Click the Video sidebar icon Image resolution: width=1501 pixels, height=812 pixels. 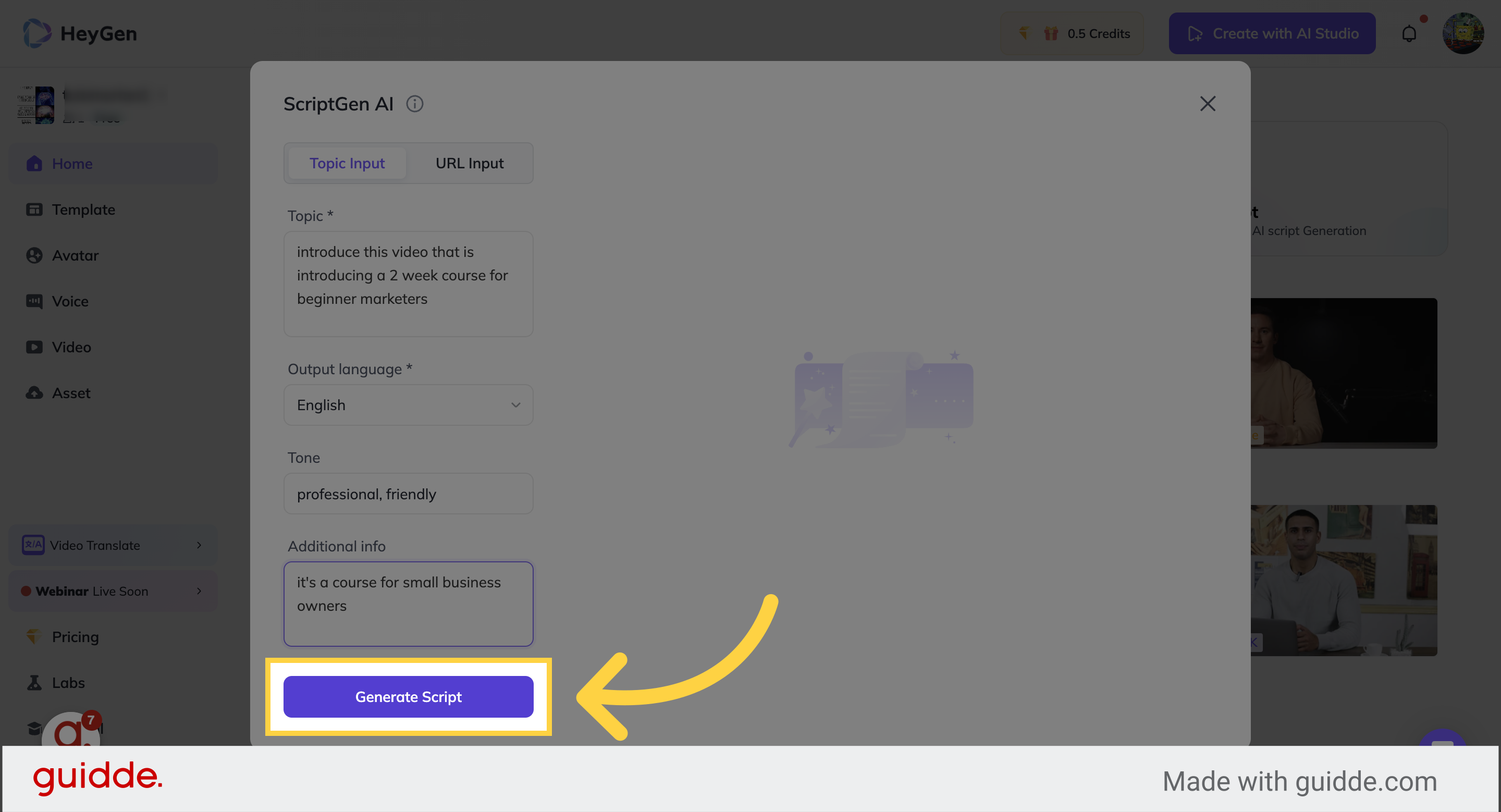34,347
